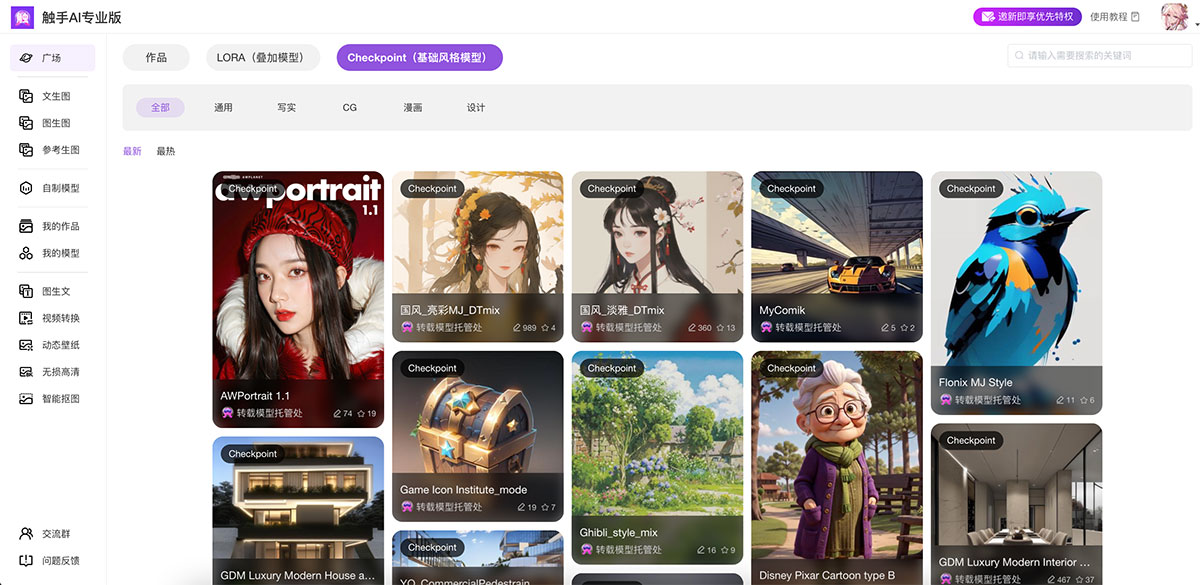Switch to LORA（叠加模型） tab

point(262,58)
